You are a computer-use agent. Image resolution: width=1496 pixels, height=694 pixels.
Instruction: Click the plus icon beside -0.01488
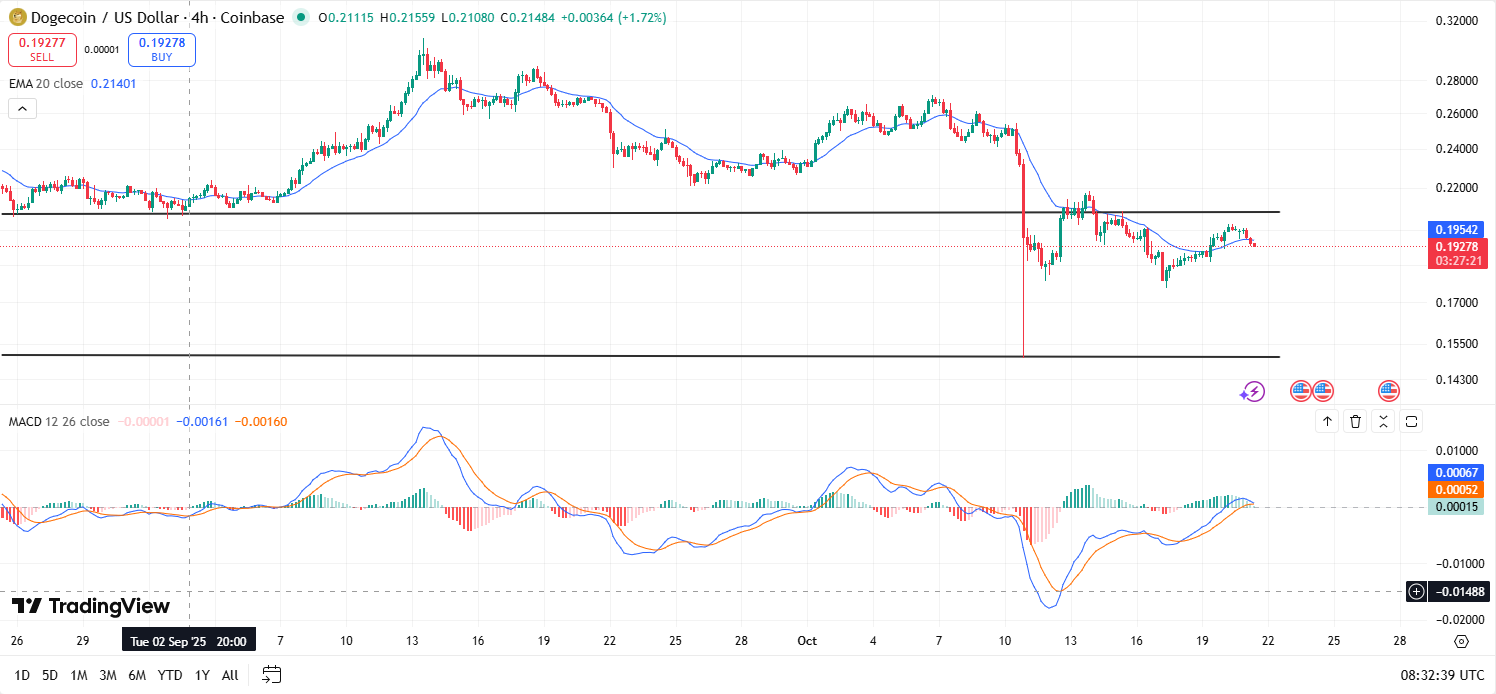pyautogui.click(x=1416, y=591)
